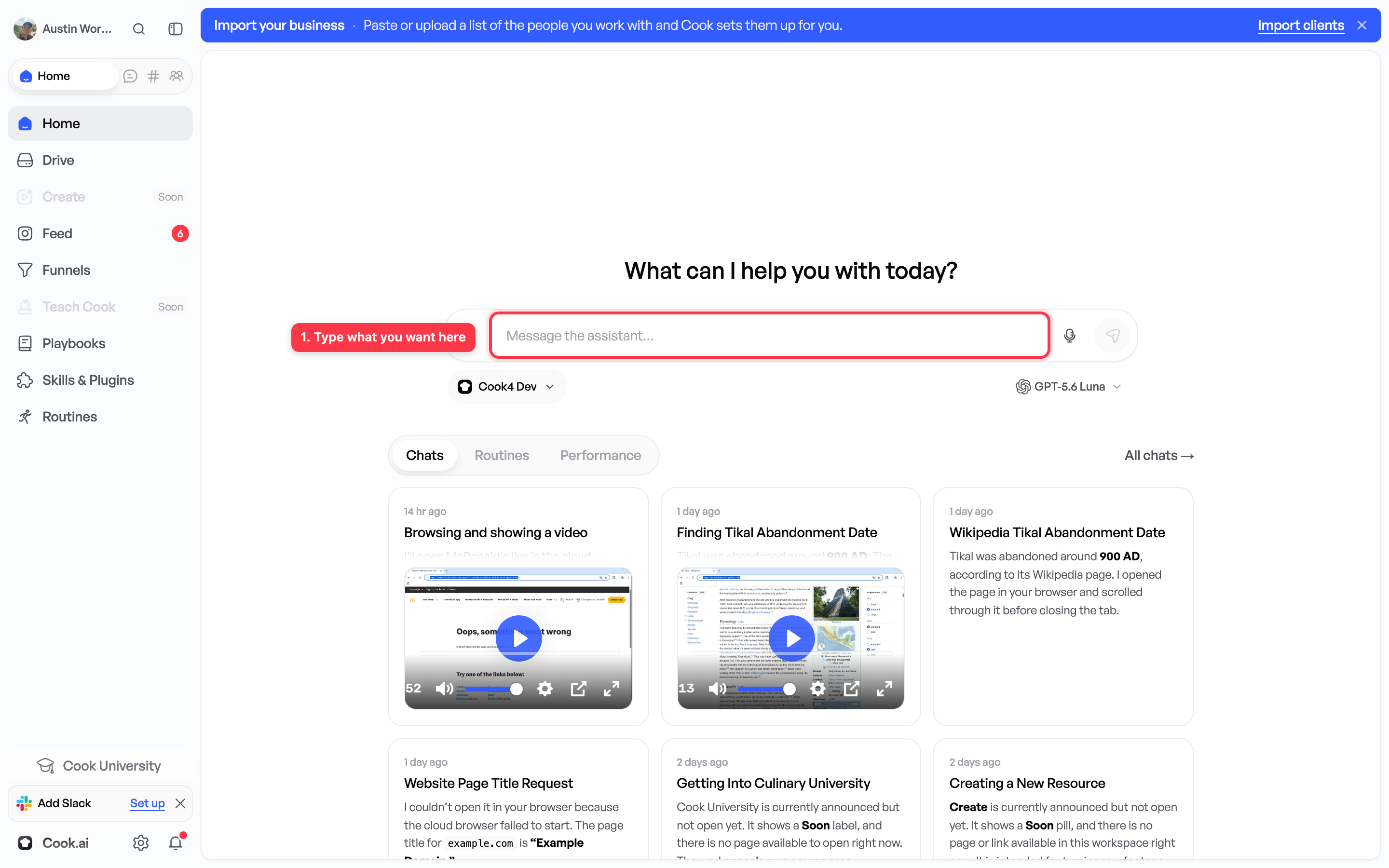Open Cook University

click(x=100, y=766)
